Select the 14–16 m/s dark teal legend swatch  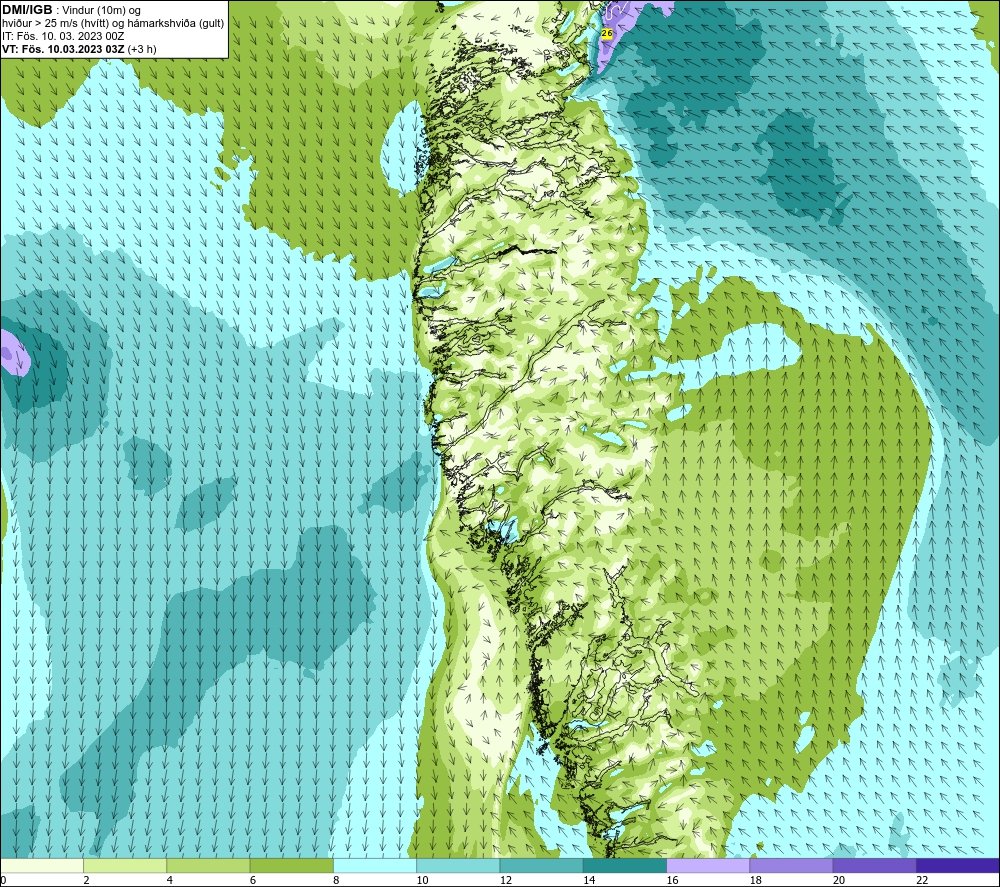click(x=625, y=865)
